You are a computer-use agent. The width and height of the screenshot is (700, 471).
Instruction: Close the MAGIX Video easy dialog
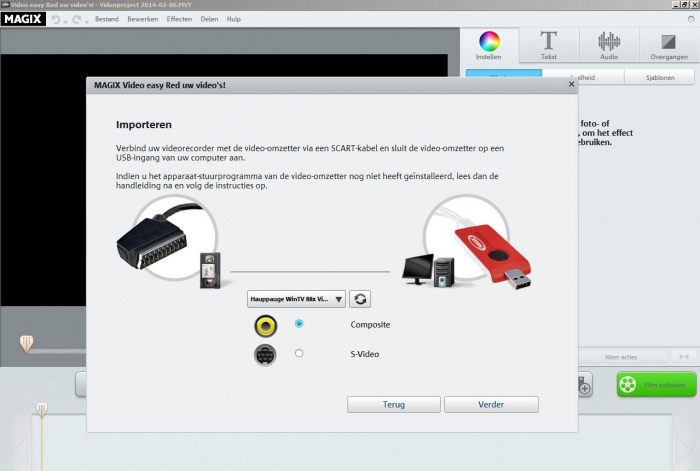[571, 84]
